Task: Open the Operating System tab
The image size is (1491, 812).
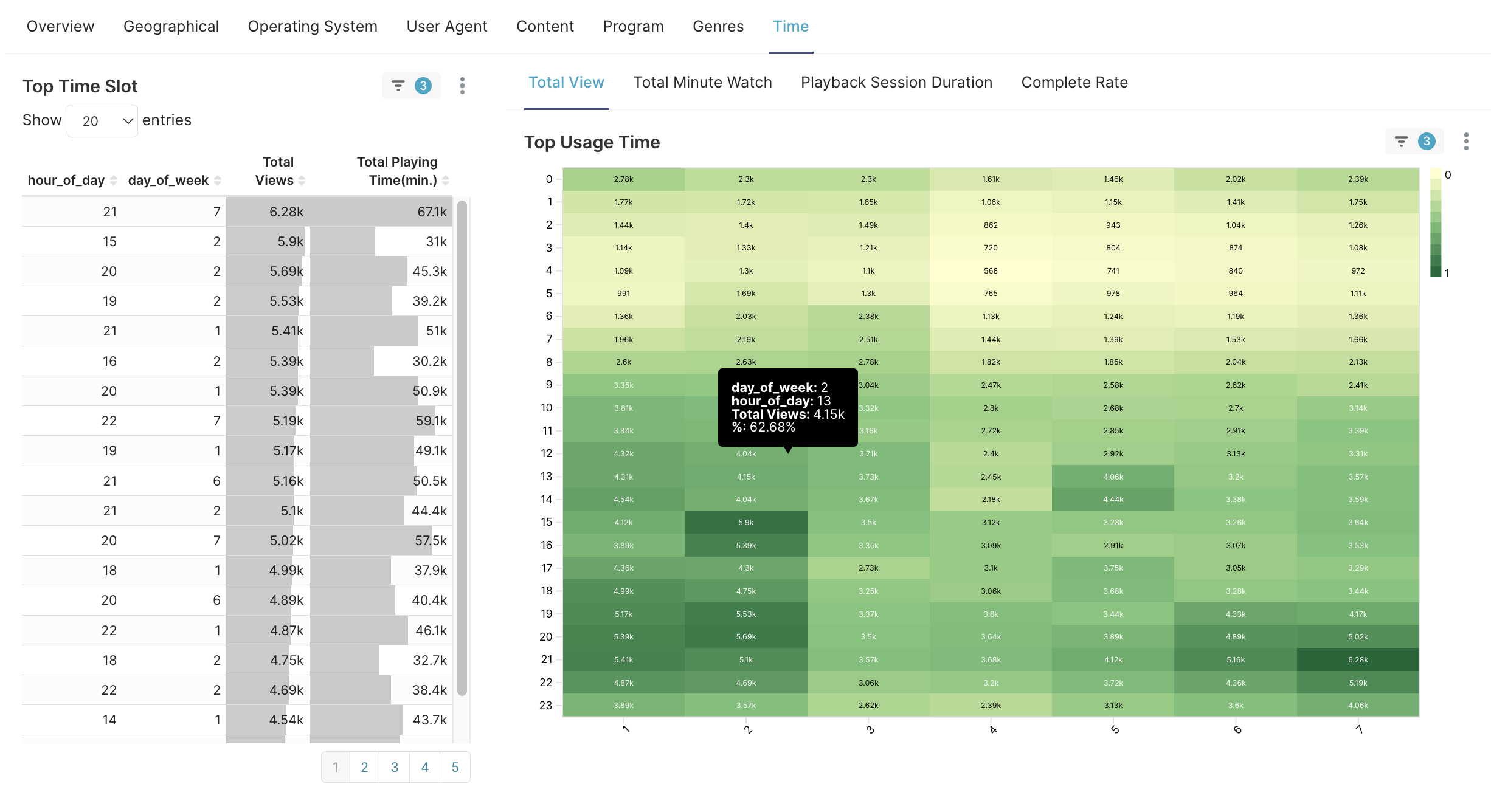Action: tap(313, 26)
